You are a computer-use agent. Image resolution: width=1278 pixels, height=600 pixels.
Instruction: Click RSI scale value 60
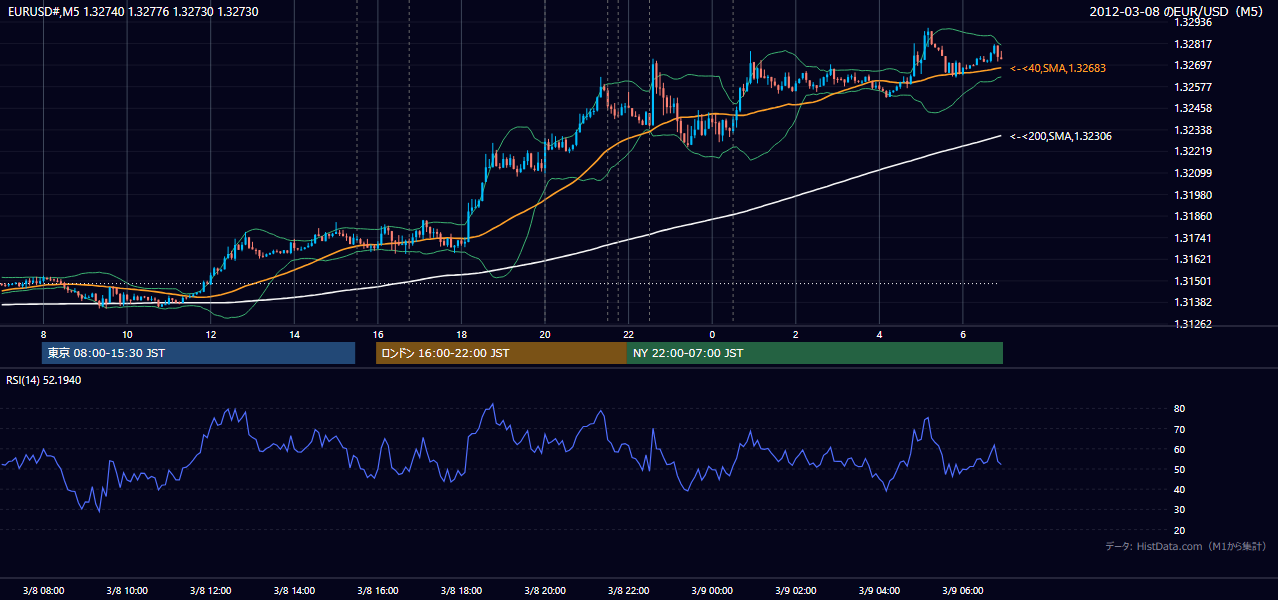coord(1179,449)
